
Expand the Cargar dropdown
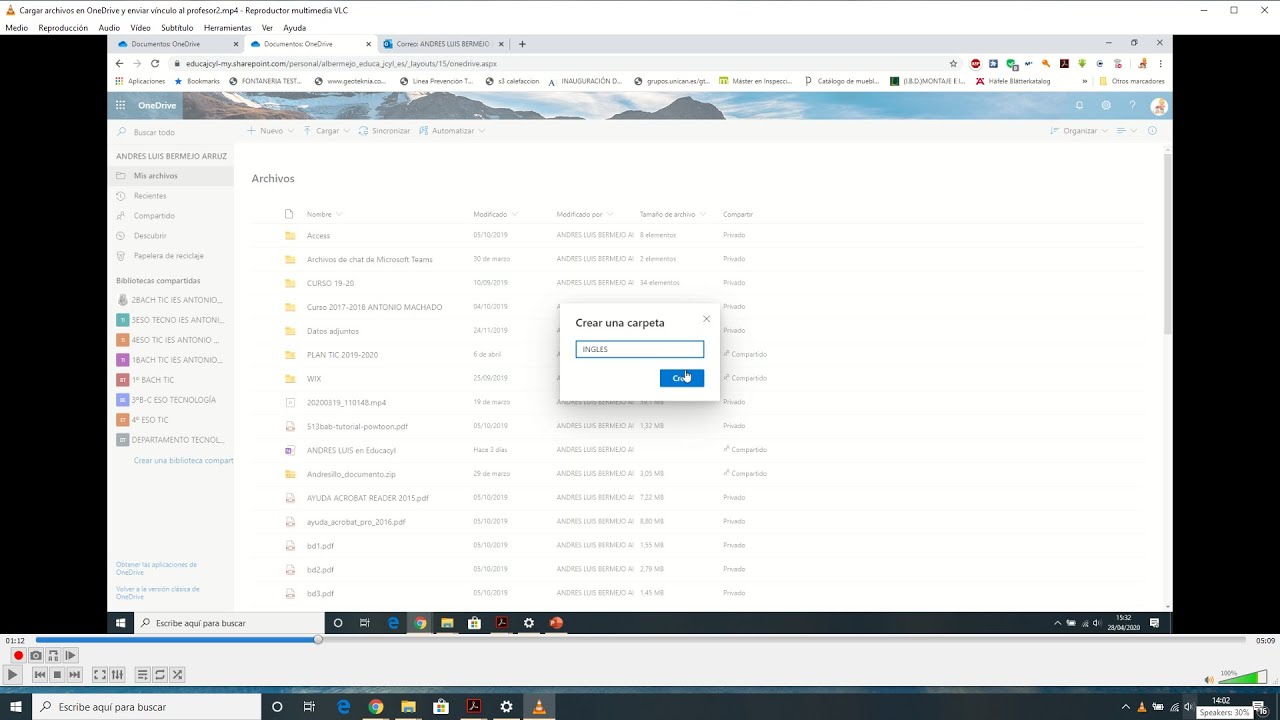tap(326, 131)
